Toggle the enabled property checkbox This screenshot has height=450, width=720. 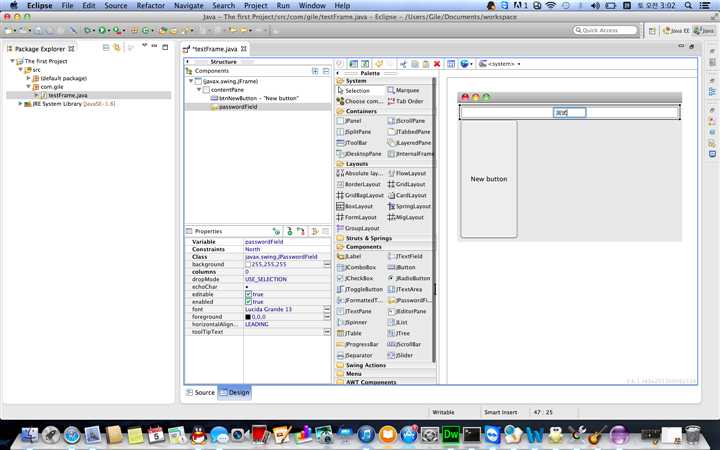(x=248, y=302)
